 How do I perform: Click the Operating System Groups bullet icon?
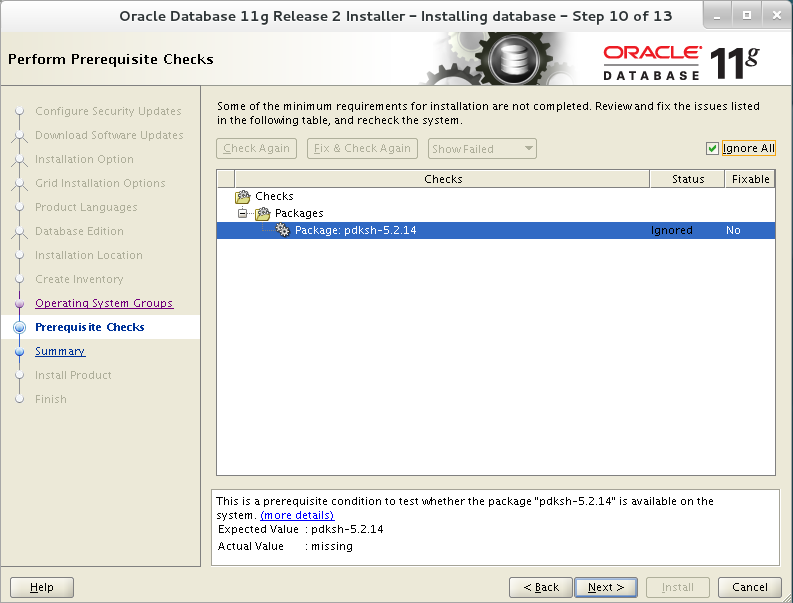19,303
